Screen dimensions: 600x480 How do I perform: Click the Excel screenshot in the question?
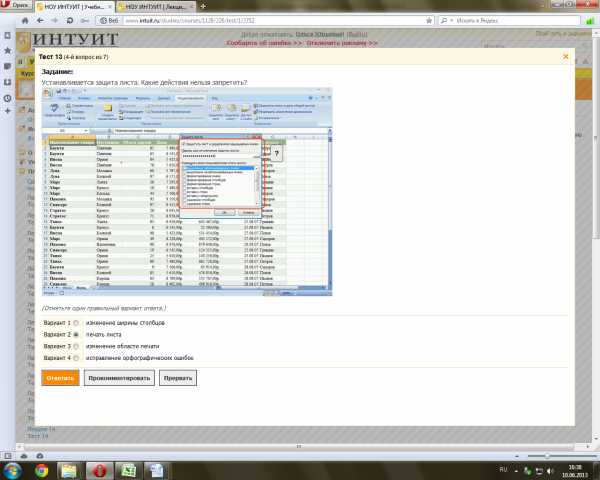click(x=187, y=191)
